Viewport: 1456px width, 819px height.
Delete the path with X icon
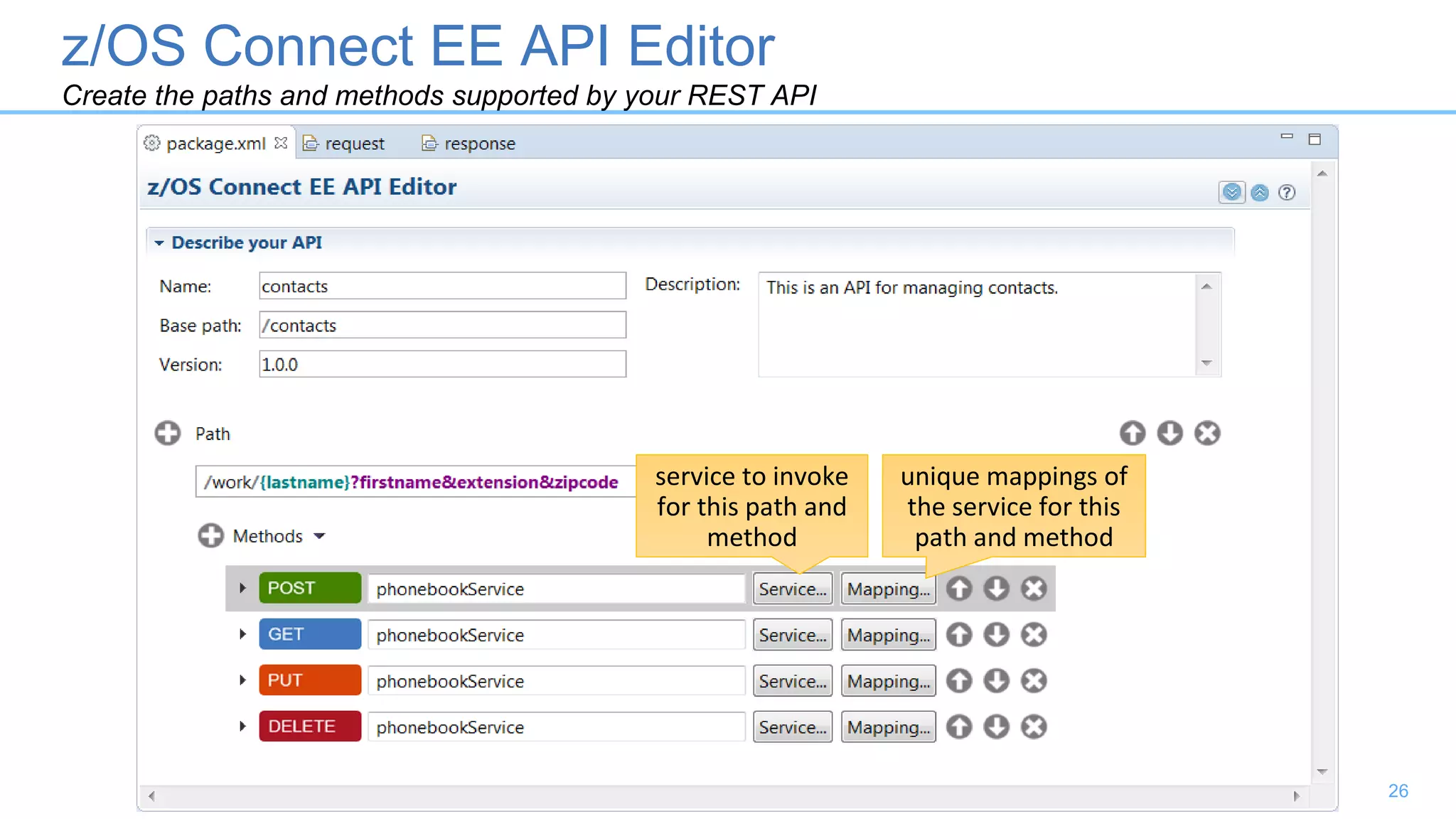click(x=1207, y=433)
